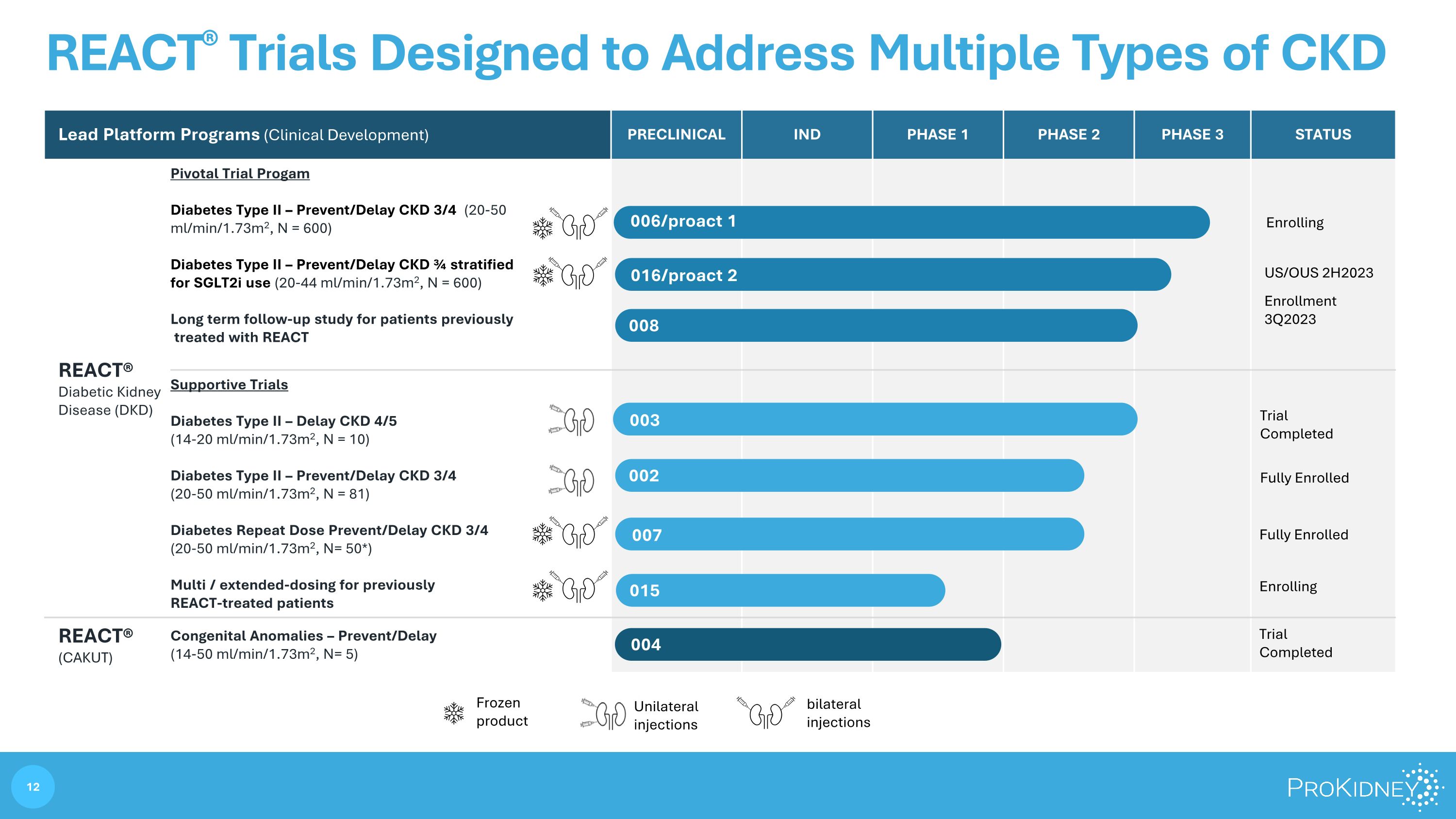Image resolution: width=1456 pixels, height=819 pixels.
Task: Select the 004 progress bar
Action: pyautogui.click(x=808, y=644)
